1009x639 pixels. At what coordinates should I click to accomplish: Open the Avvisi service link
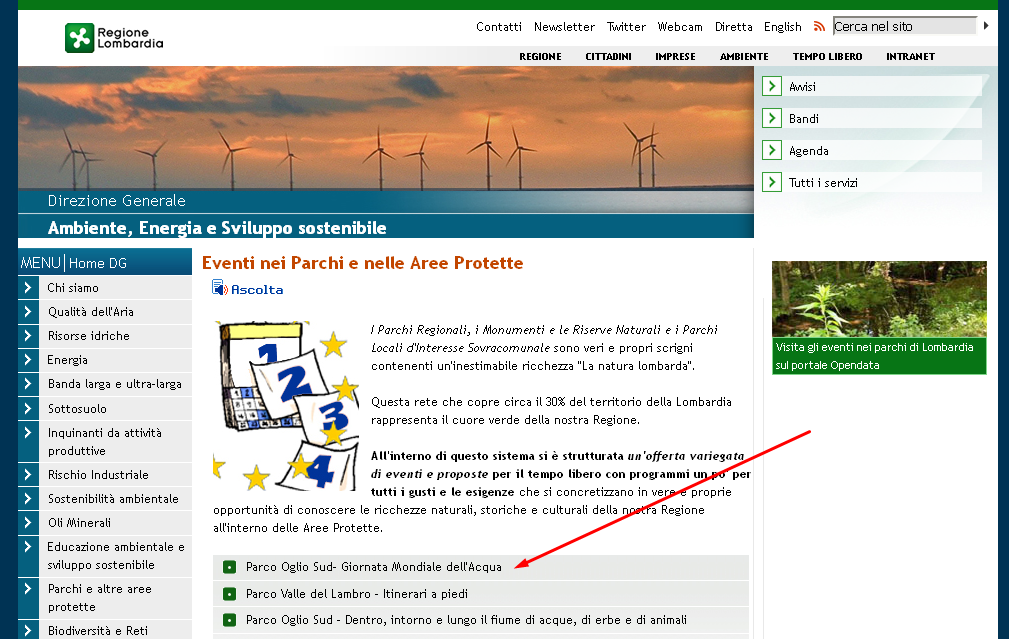coord(802,87)
